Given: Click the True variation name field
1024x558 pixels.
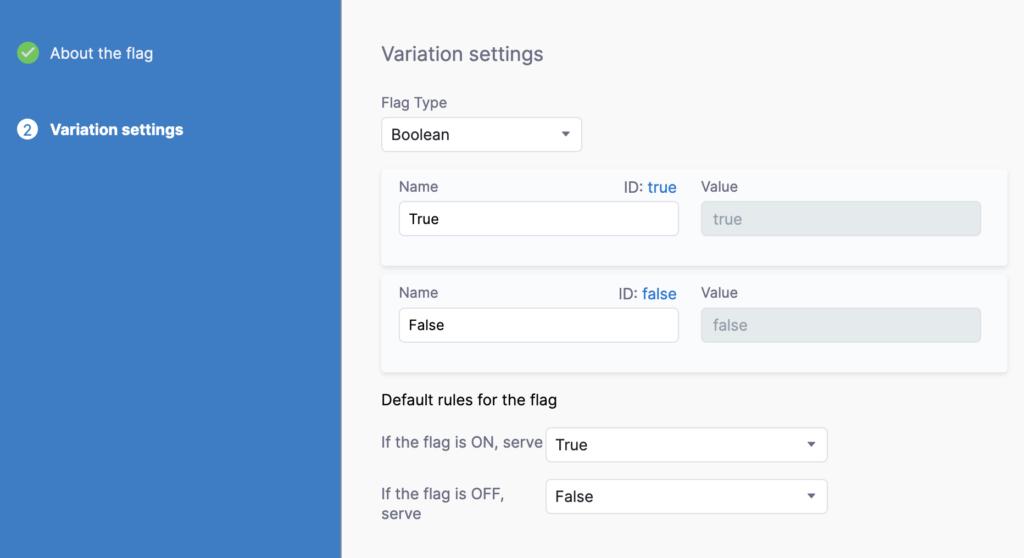Looking at the screenshot, I should pos(539,219).
